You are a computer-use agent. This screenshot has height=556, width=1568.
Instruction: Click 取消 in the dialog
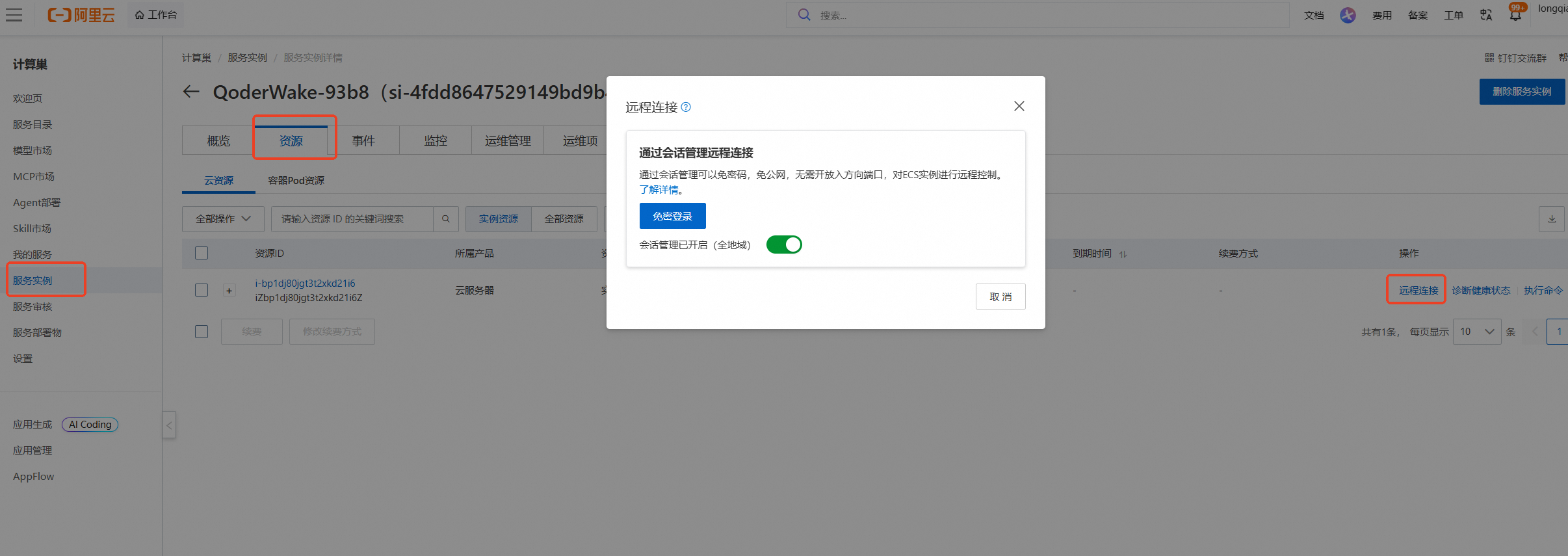pyautogui.click(x=1000, y=297)
